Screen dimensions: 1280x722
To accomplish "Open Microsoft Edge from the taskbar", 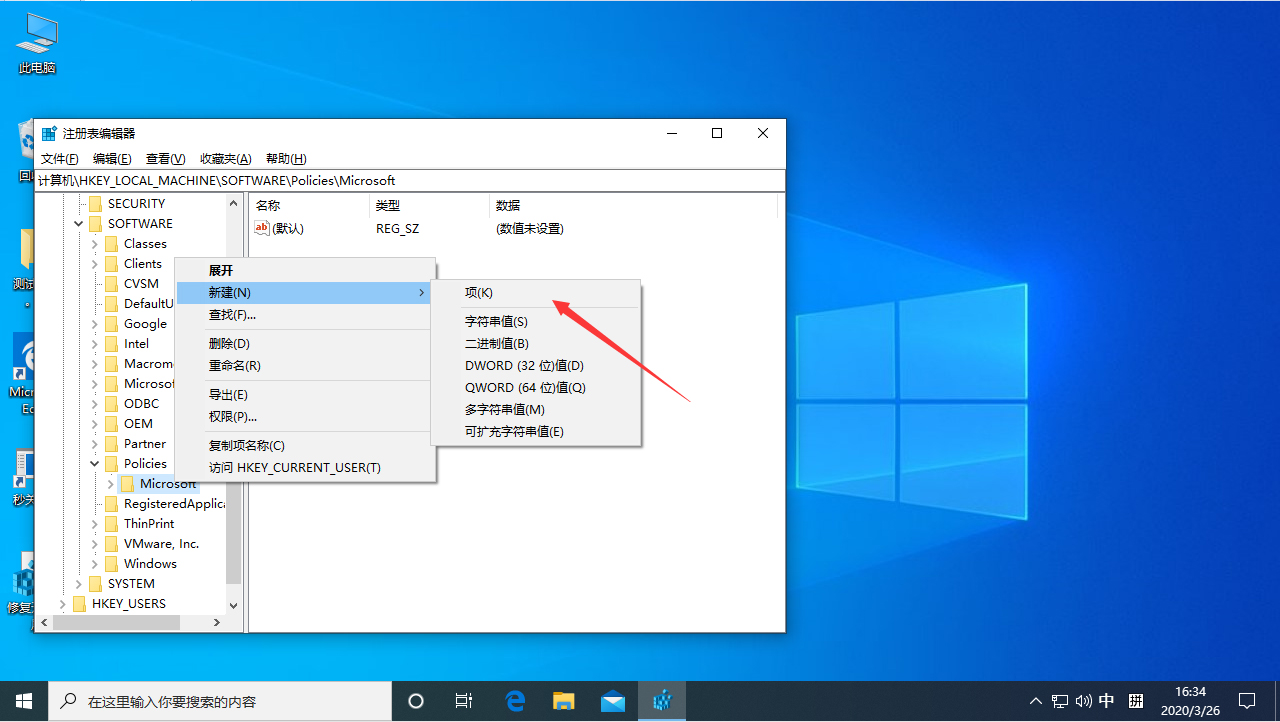I will [515, 700].
